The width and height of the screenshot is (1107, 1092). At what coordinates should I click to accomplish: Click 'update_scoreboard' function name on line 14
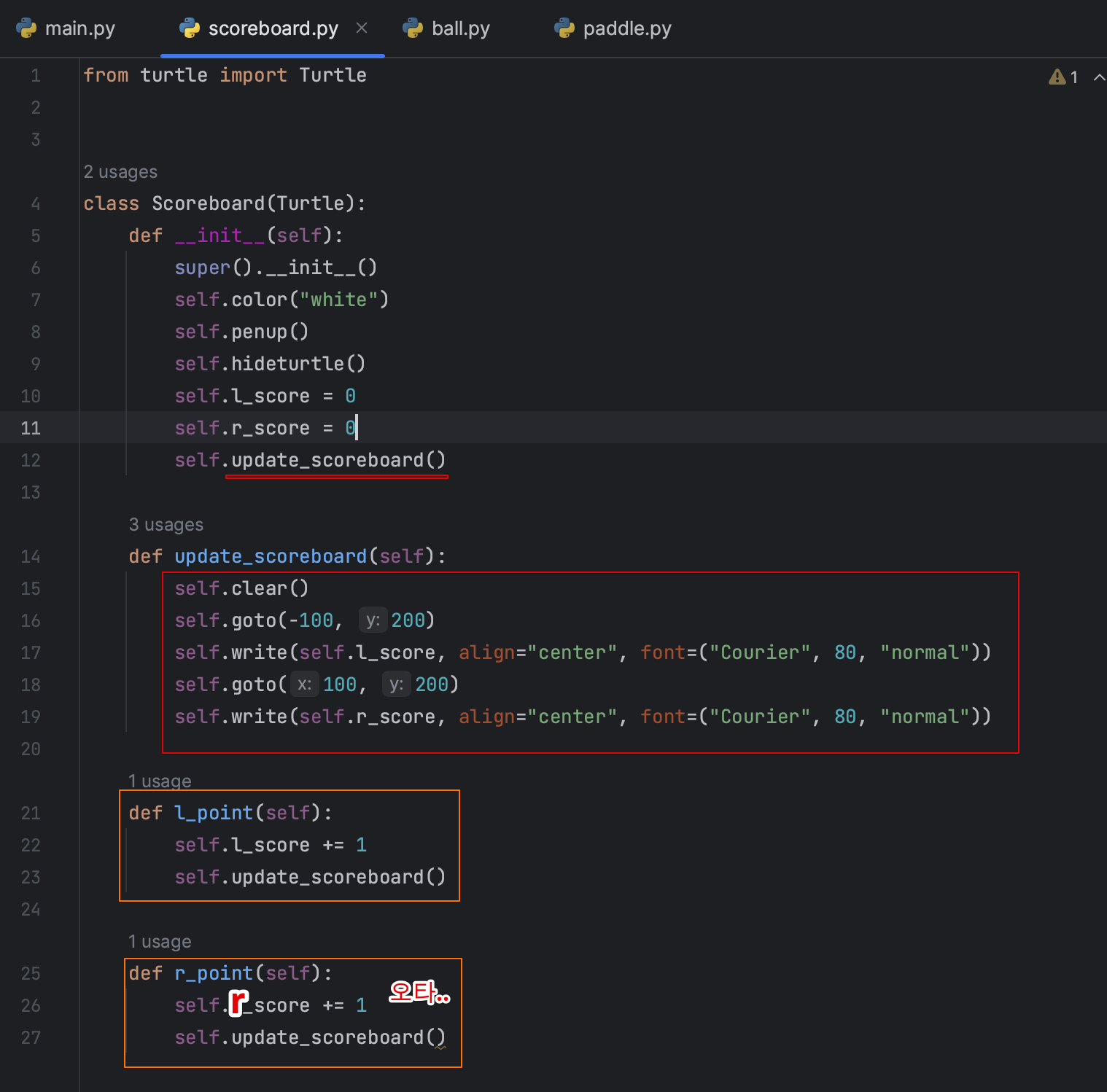(x=271, y=556)
